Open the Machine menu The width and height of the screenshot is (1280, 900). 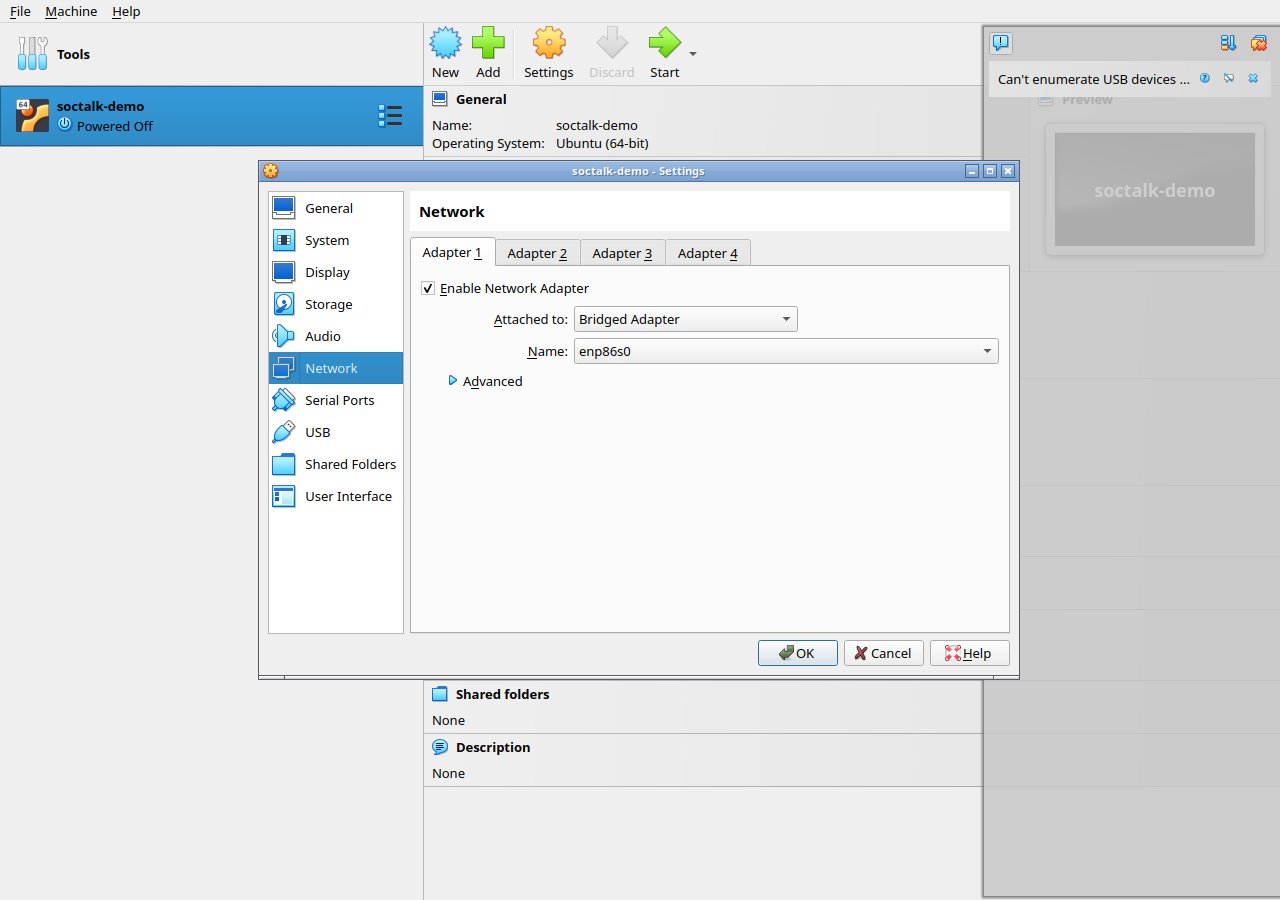coord(71,11)
